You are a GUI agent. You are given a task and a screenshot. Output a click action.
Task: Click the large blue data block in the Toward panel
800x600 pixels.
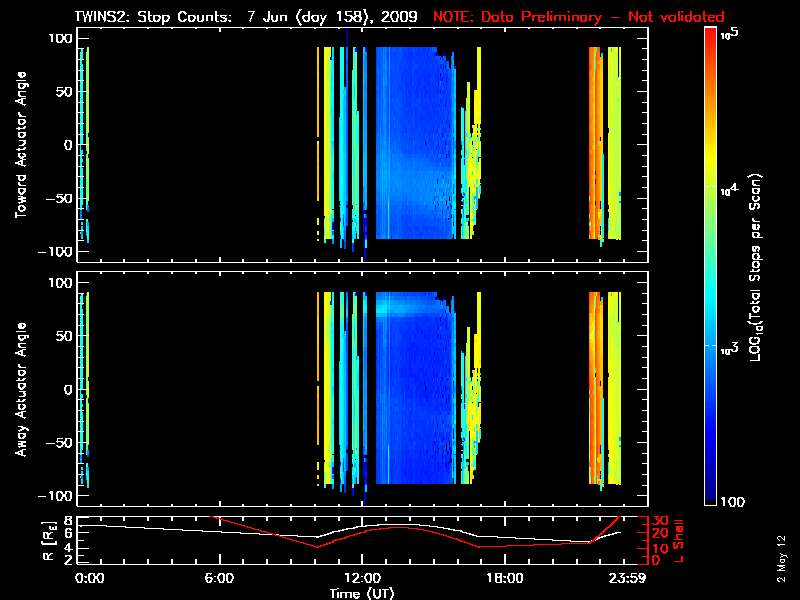405,140
